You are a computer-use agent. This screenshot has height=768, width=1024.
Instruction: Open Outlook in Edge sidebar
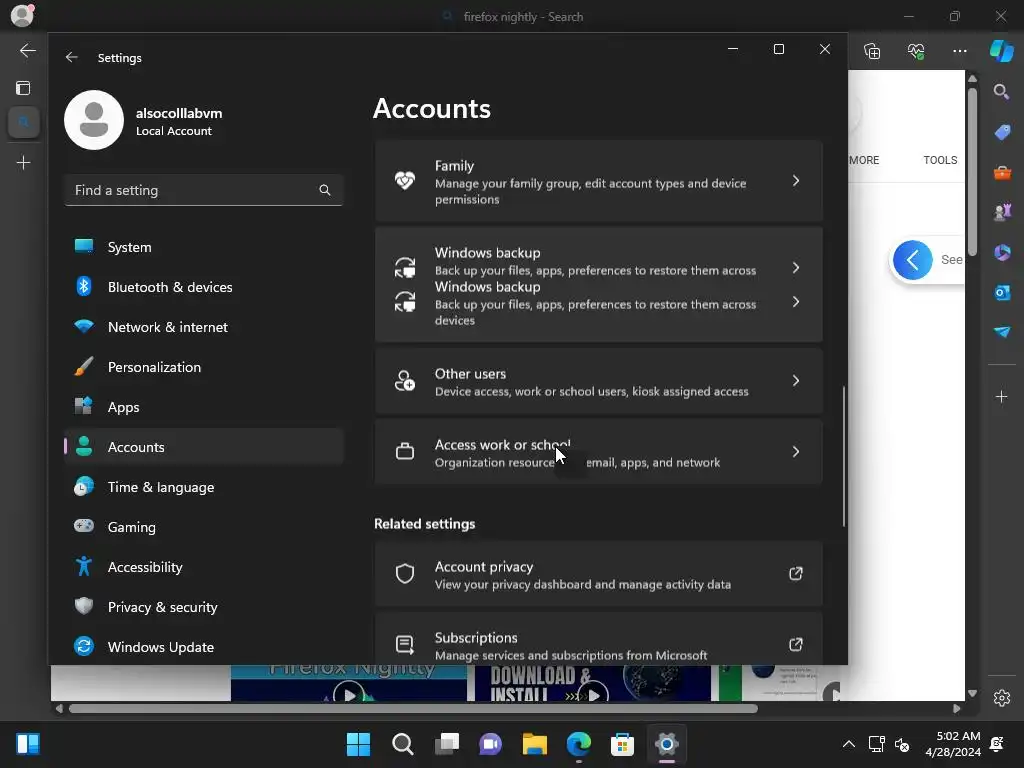click(x=1002, y=292)
